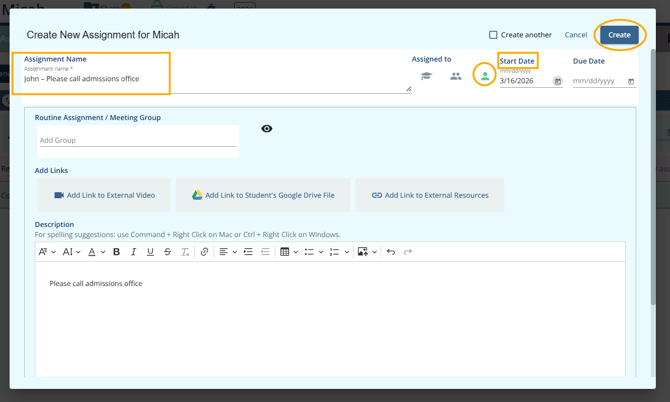Open the insert table dropdown
Viewport: 670px width, 402px height.
[x=288, y=252]
